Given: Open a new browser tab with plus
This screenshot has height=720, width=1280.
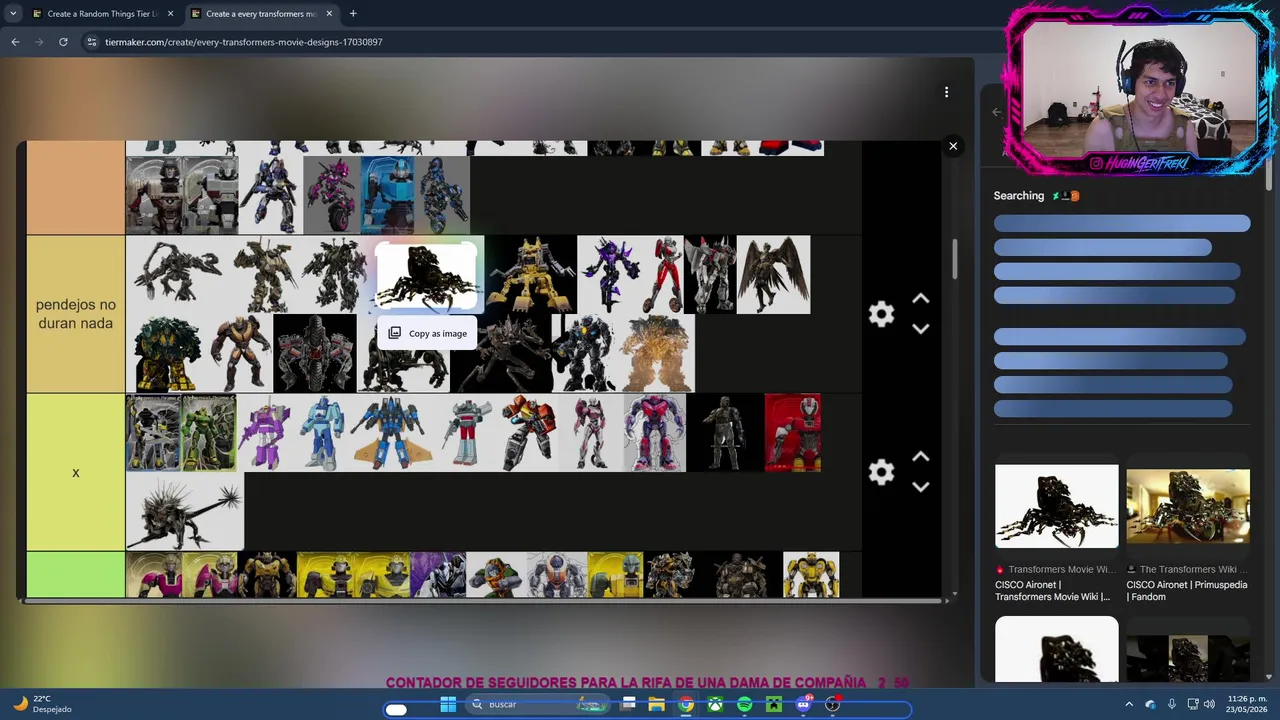Looking at the screenshot, I should click(353, 14).
